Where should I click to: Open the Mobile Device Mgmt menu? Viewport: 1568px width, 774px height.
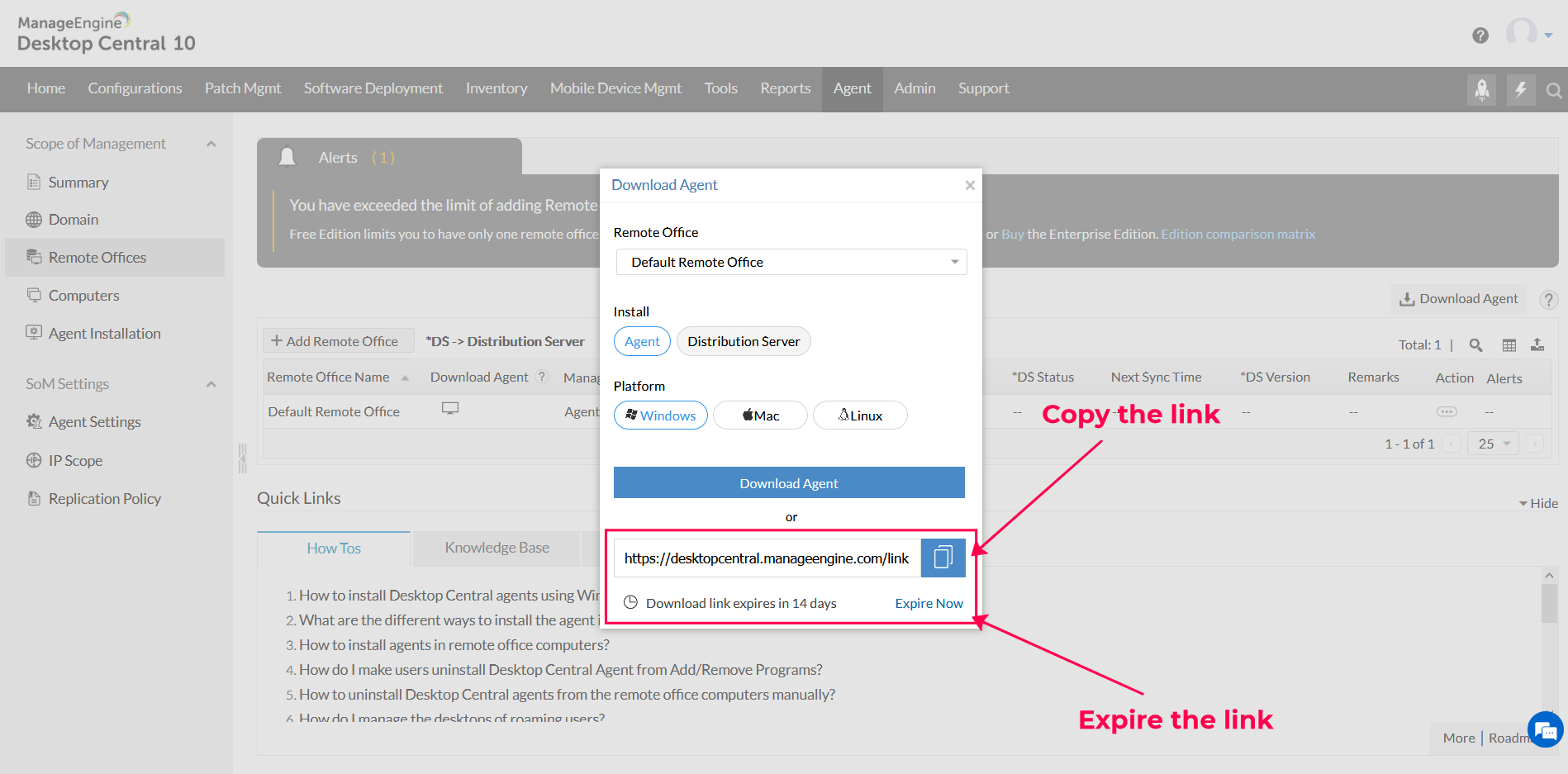coord(616,88)
